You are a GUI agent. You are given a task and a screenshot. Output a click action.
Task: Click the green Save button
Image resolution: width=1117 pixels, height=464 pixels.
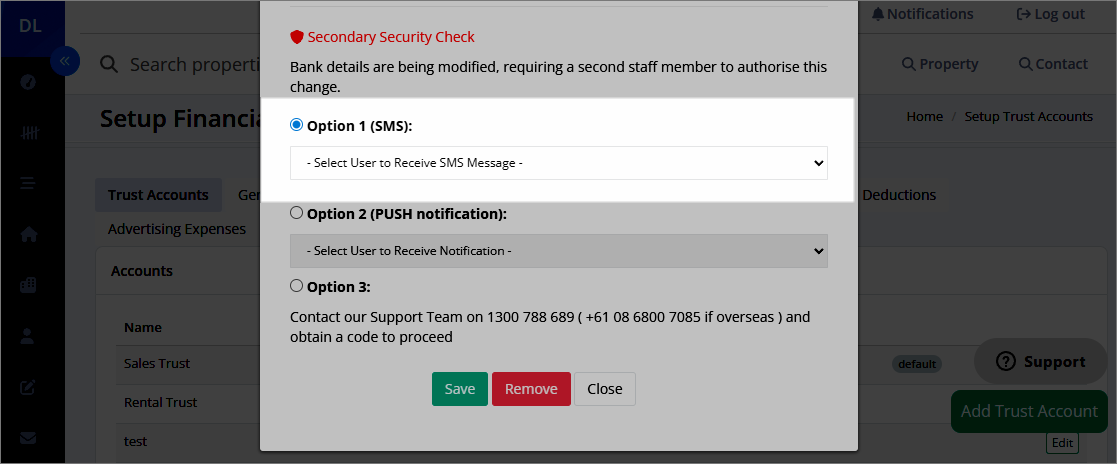[x=459, y=389]
